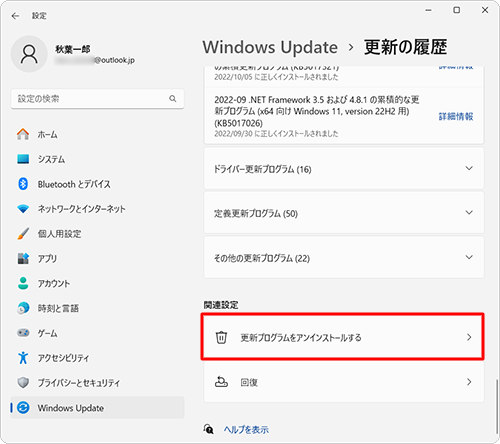
Task: Click the ホーム house icon
Action: [x=23, y=134]
